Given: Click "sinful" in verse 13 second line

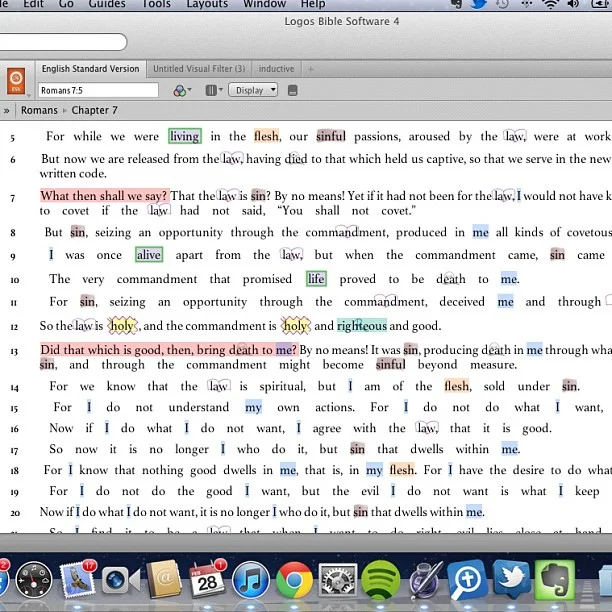Looking at the screenshot, I should point(390,365).
